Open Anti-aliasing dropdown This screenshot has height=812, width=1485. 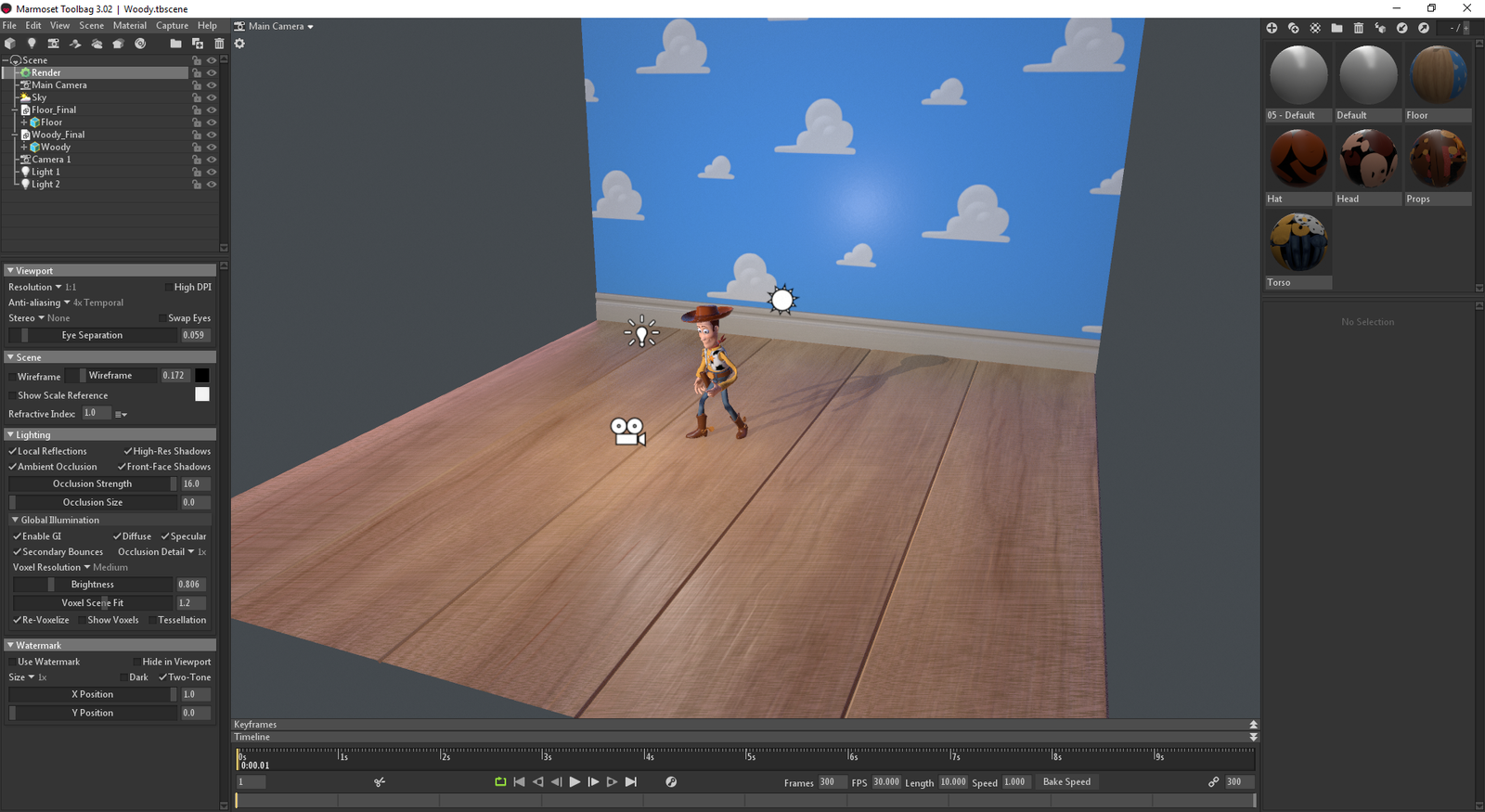pos(39,303)
